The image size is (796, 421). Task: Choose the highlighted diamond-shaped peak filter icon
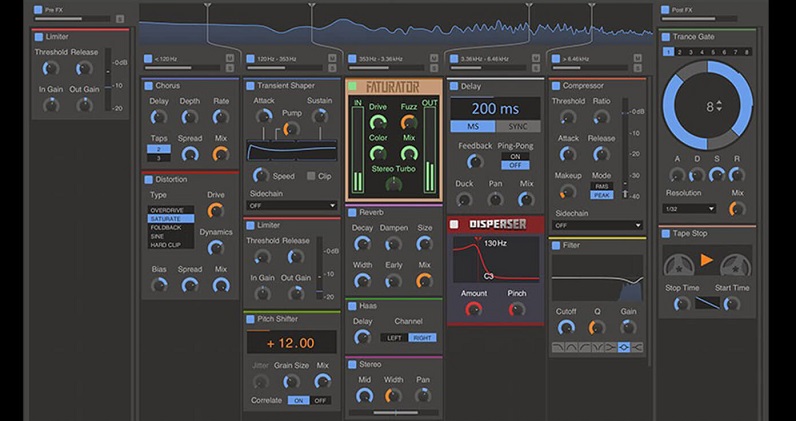pyautogui.click(x=624, y=347)
